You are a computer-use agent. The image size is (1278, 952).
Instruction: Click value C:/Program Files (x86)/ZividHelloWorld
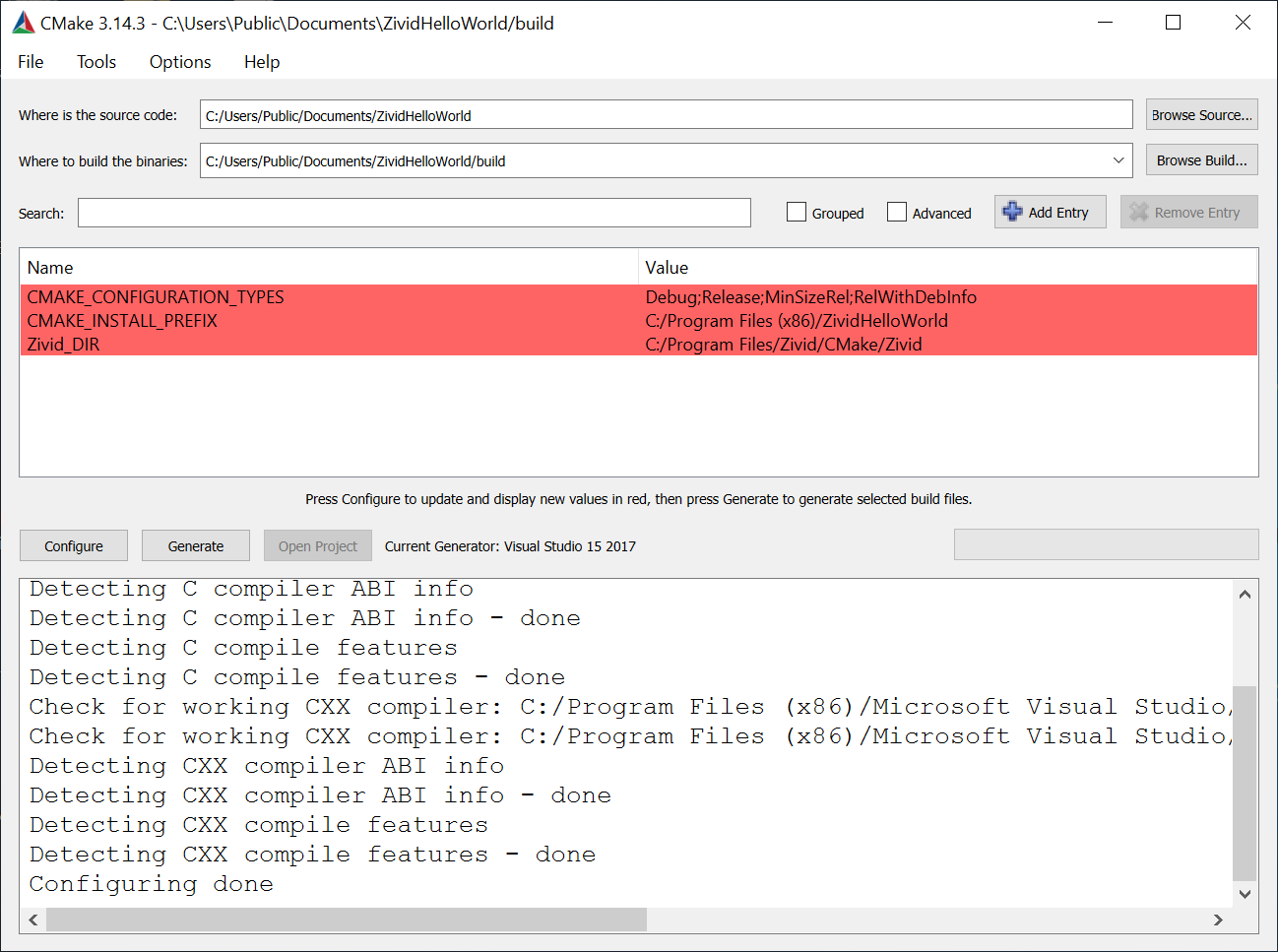coord(797,321)
